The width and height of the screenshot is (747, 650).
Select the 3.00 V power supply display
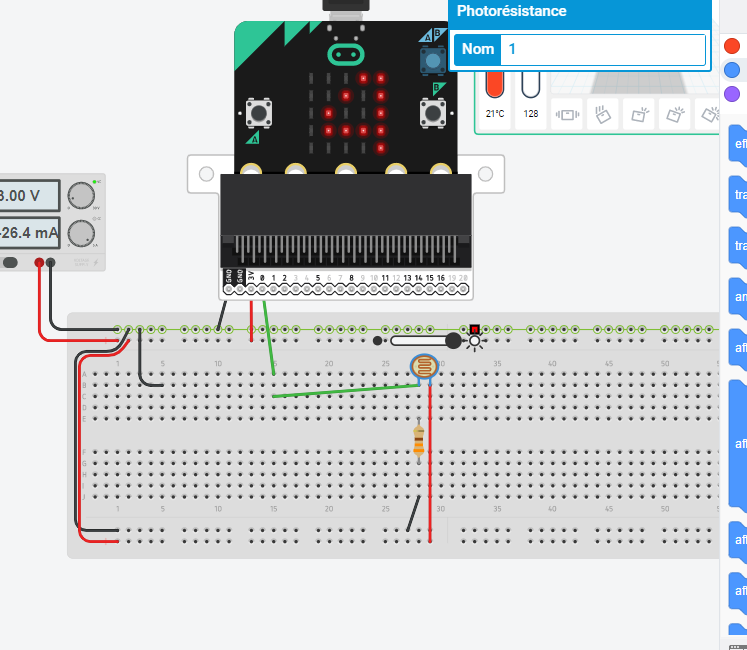(30, 195)
